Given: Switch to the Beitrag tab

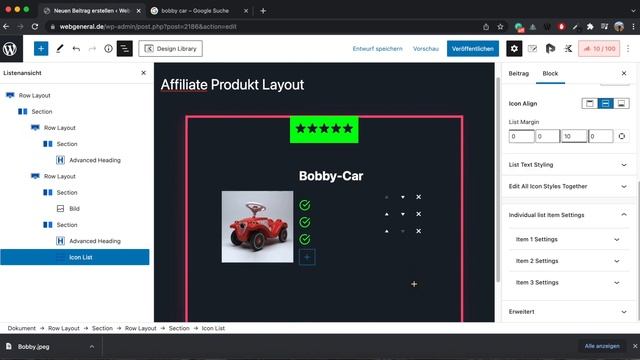Looking at the screenshot, I should 519,73.
